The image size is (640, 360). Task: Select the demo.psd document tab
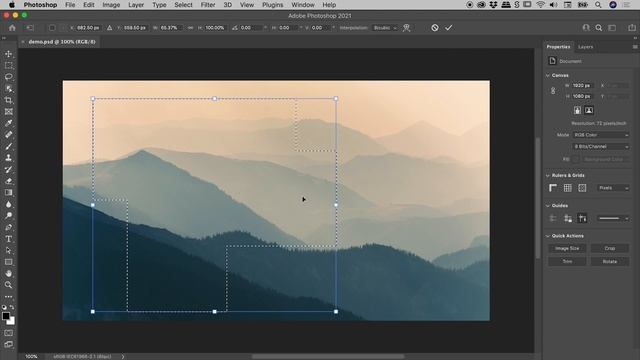62,42
